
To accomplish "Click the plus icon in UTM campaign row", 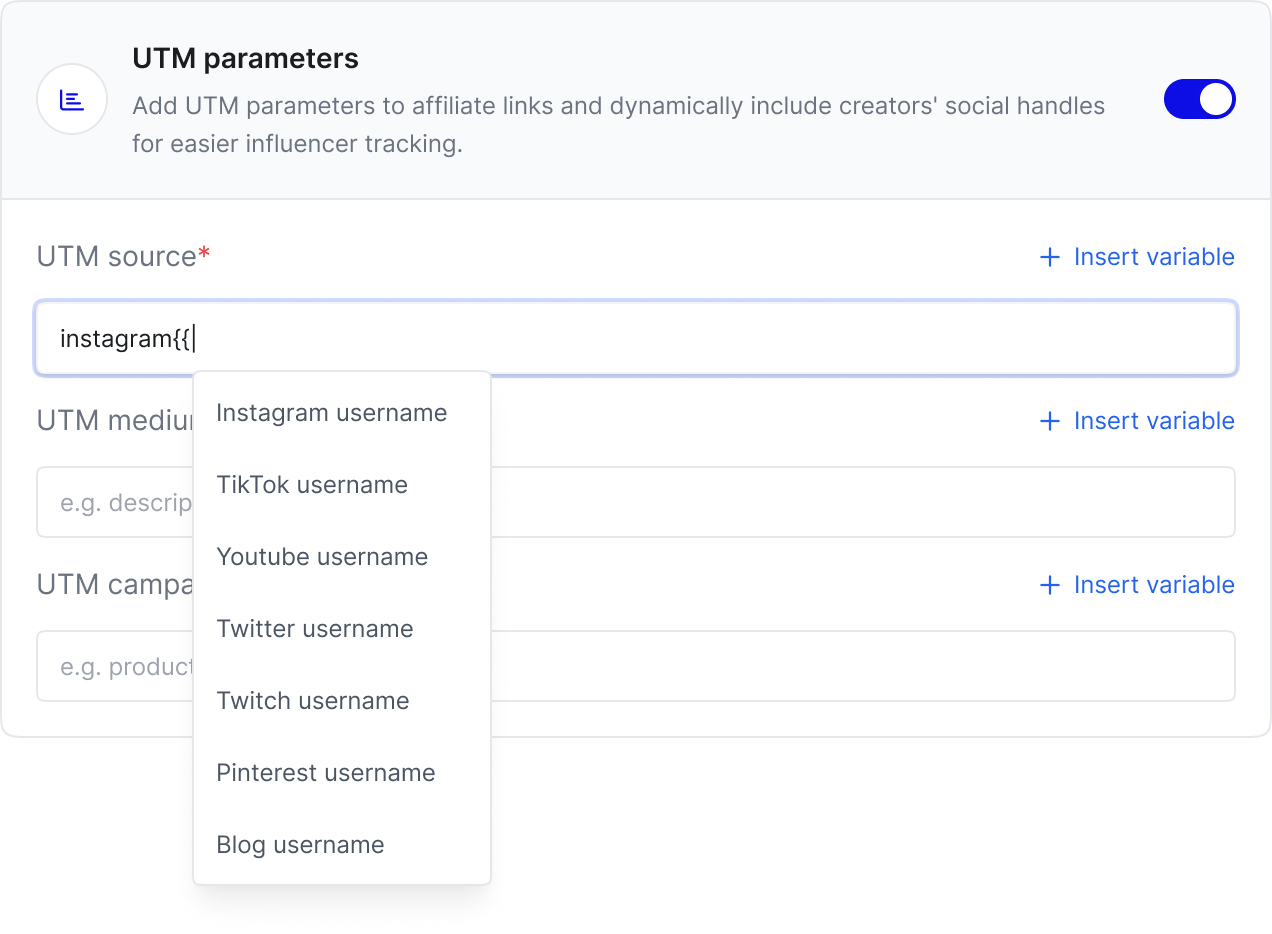I will pos(1049,585).
